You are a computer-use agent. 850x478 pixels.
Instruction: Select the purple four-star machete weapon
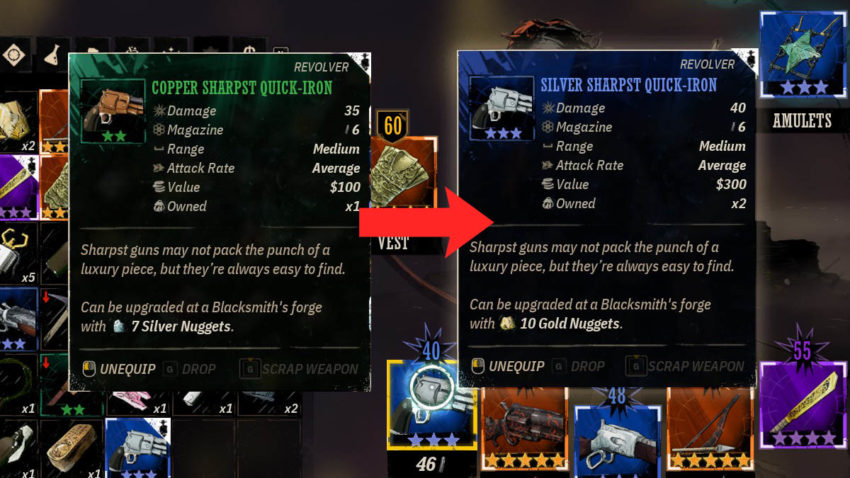coord(803,405)
